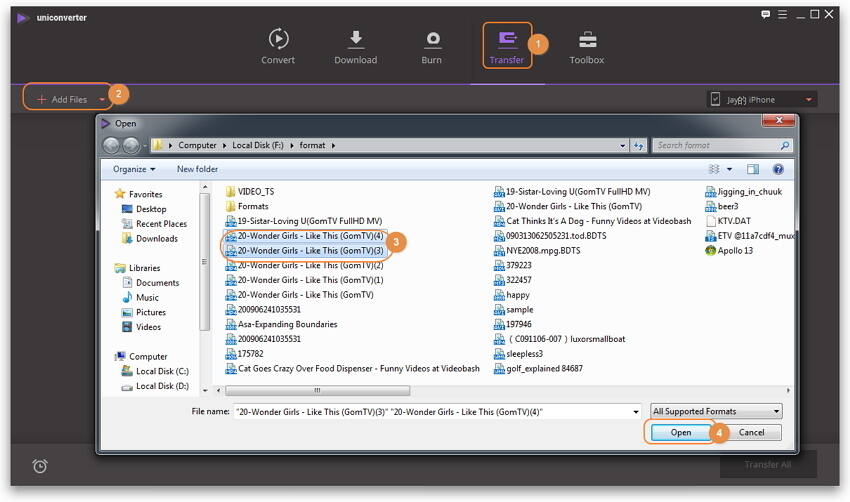The image size is (850, 502).
Task: Expand the view options arrow
Action: (x=730, y=169)
